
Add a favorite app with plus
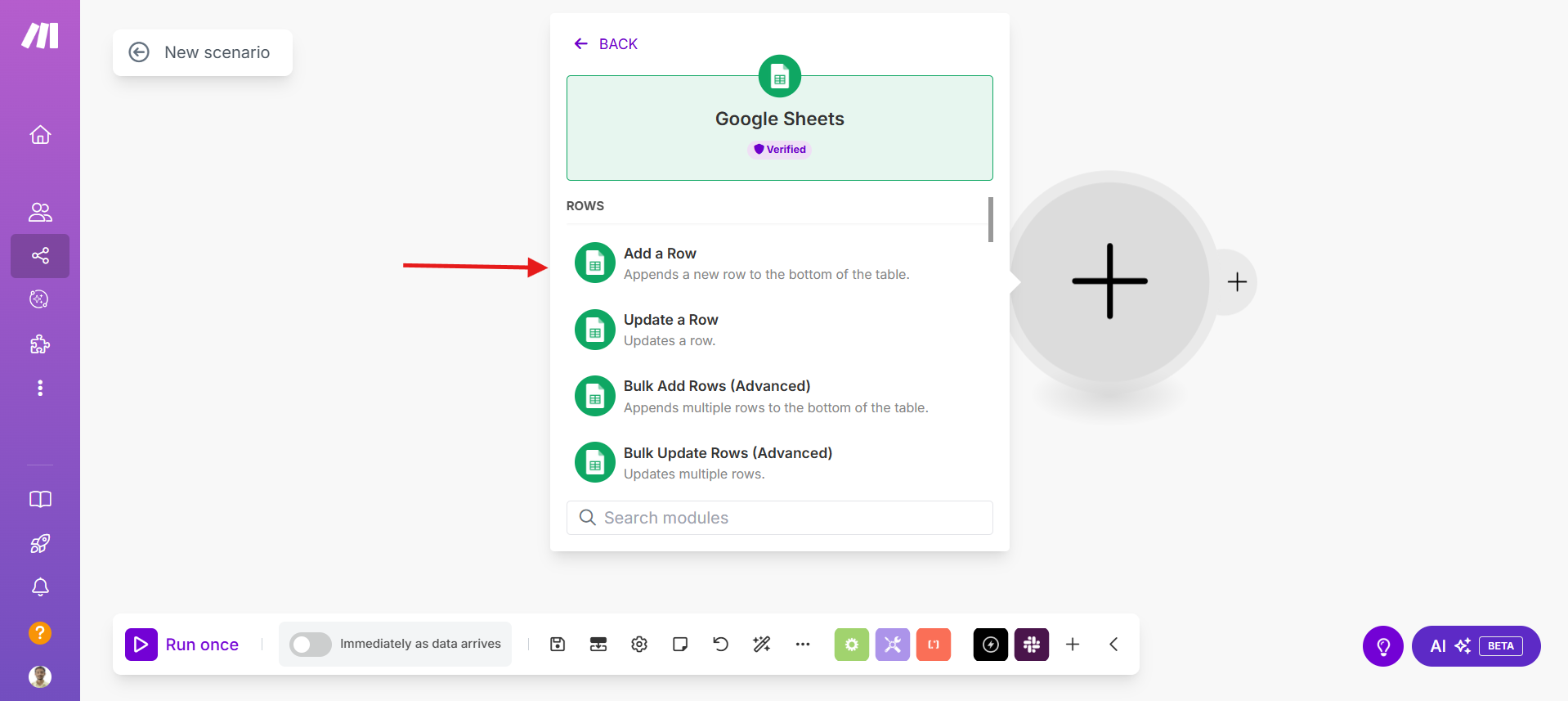pos(1073,645)
